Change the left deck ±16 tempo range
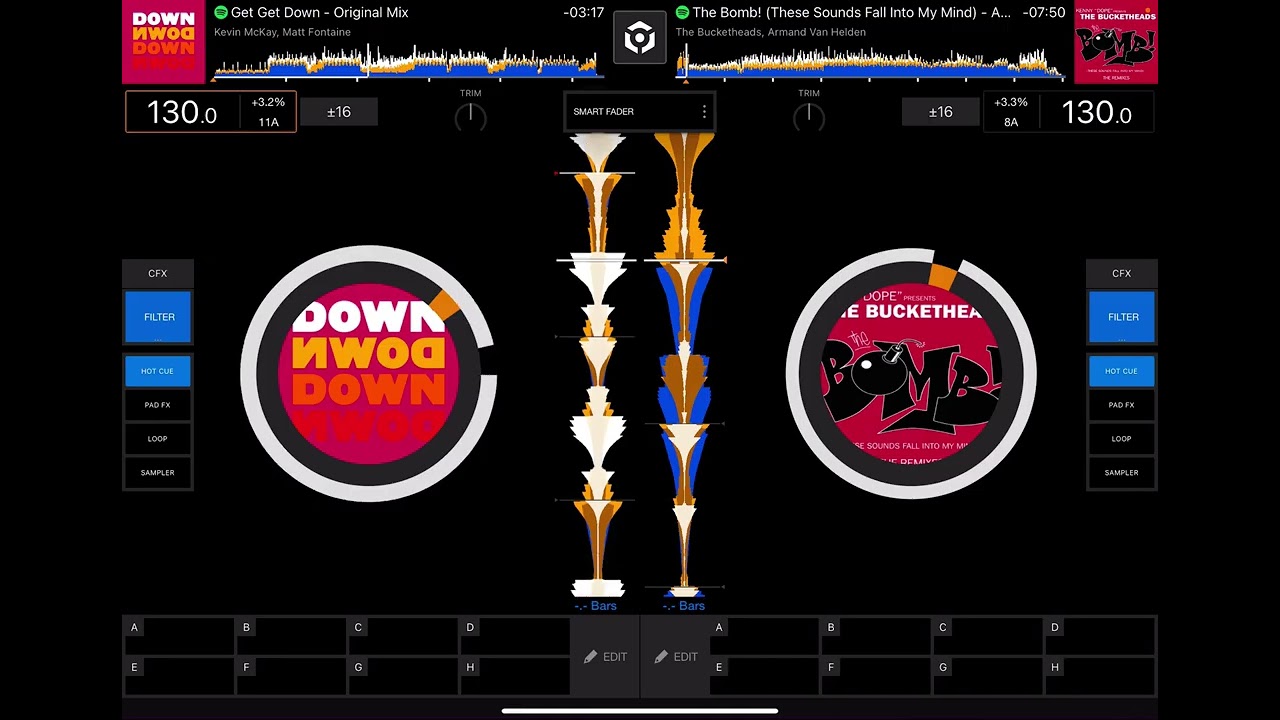 pyautogui.click(x=339, y=112)
